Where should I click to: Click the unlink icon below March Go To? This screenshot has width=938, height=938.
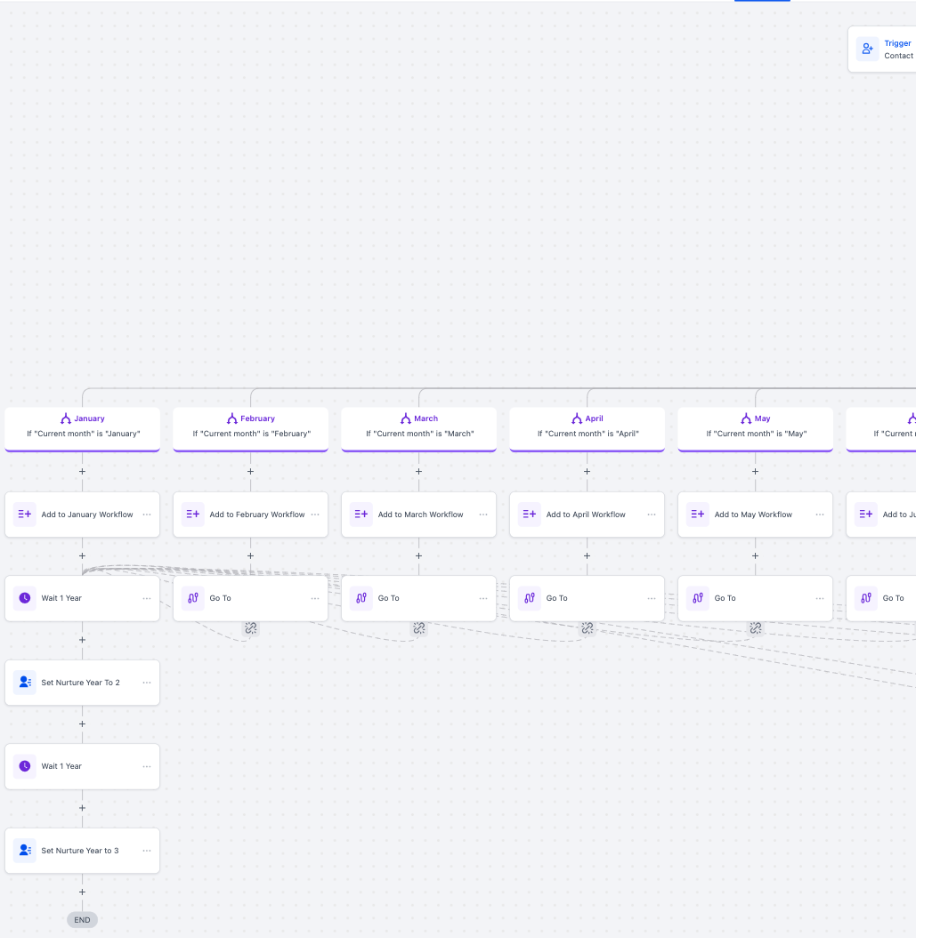419,628
